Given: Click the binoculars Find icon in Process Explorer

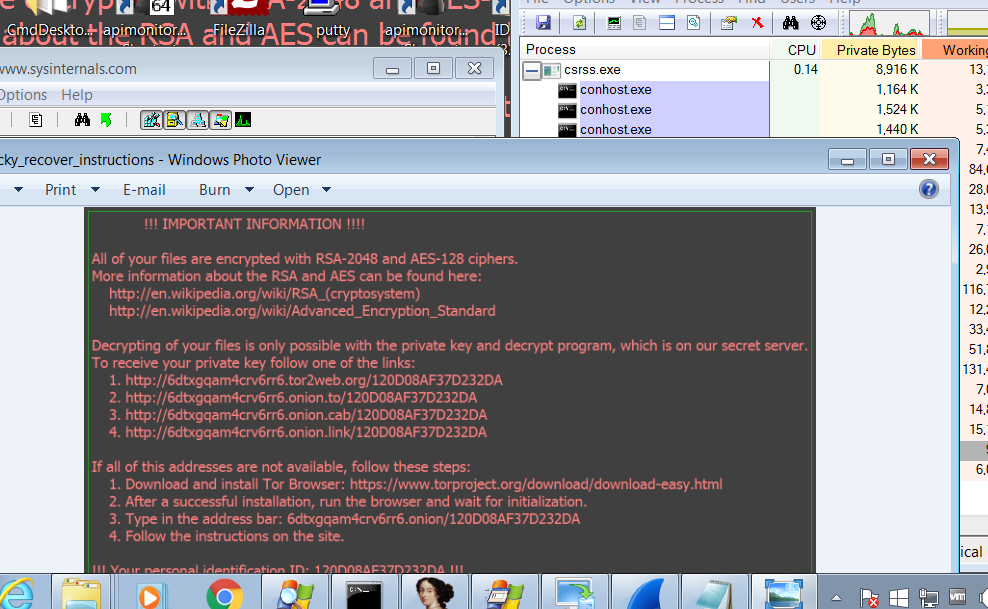Looking at the screenshot, I should pyautogui.click(x=791, y=22).
